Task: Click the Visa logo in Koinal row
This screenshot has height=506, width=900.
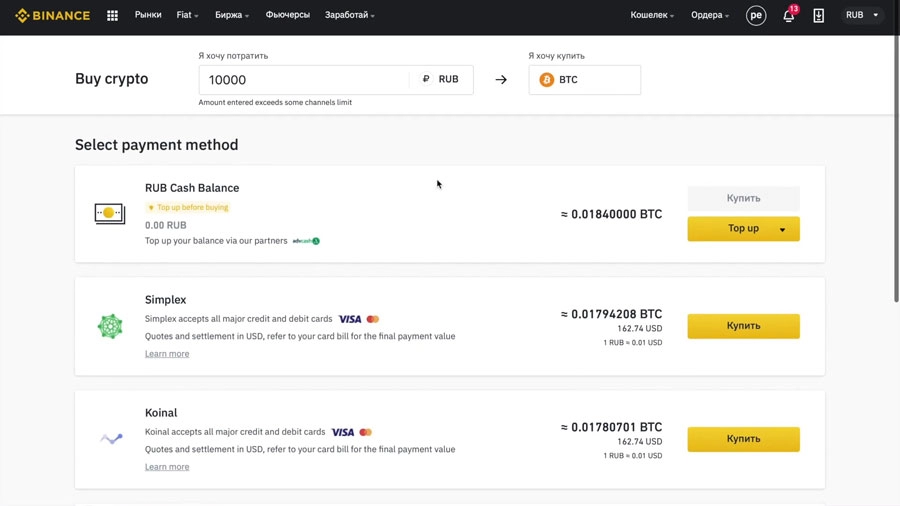Action: click(343, 432)
